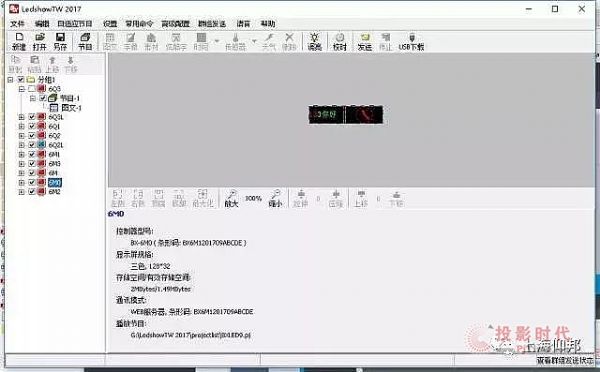Image resolution: width=600 pixels, height=372 pixels.
Task: Open the 设置 menu
Action: (x=110, y=24)
